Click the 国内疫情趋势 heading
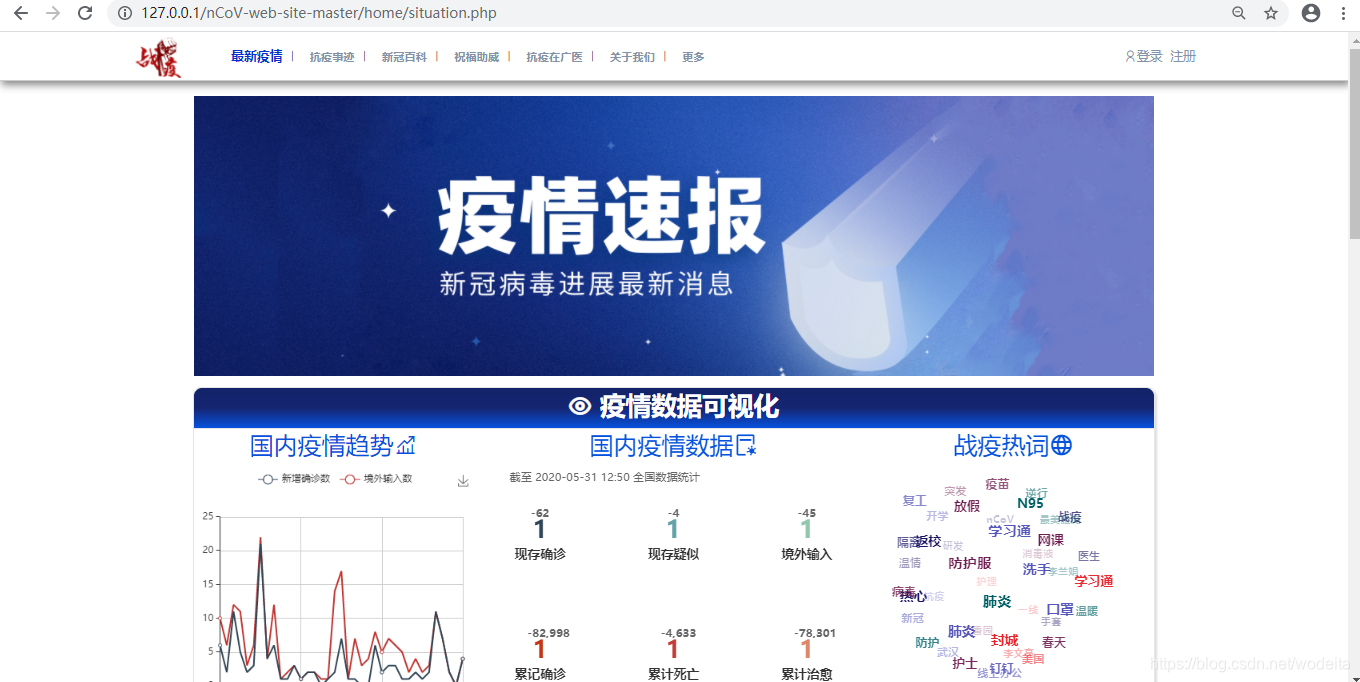1360x682 pixels. tap(321, 445)
